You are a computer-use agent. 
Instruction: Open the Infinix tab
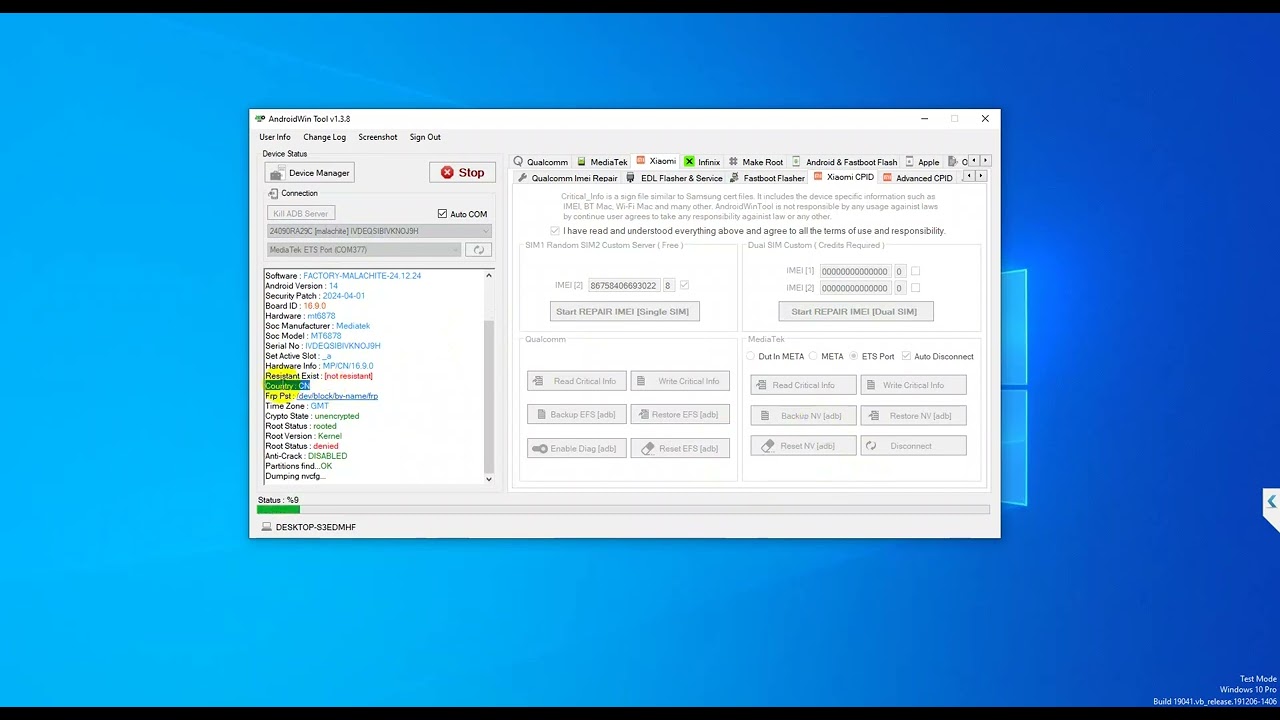(x=702, y=162)
